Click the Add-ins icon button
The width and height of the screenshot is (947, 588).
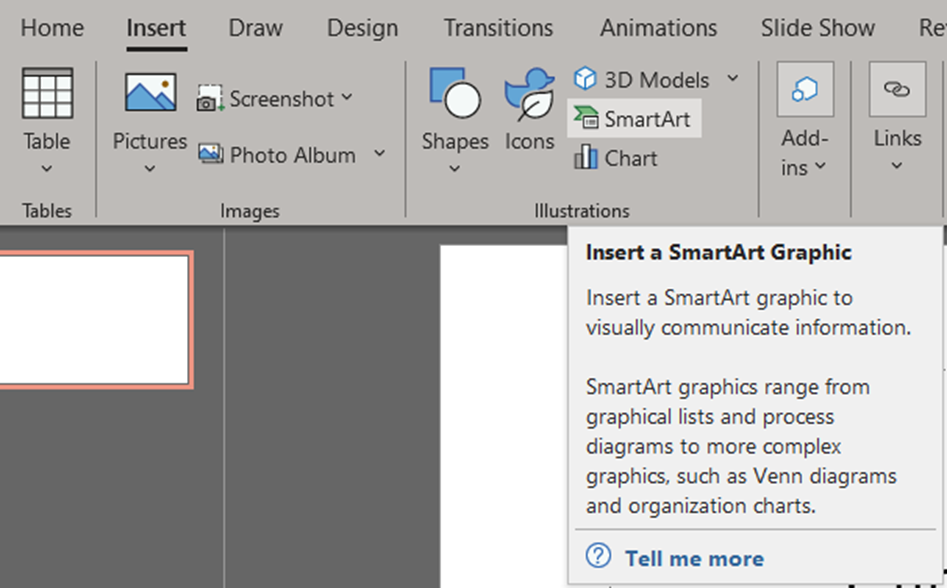pyautogui.click(x=805, y=89)
